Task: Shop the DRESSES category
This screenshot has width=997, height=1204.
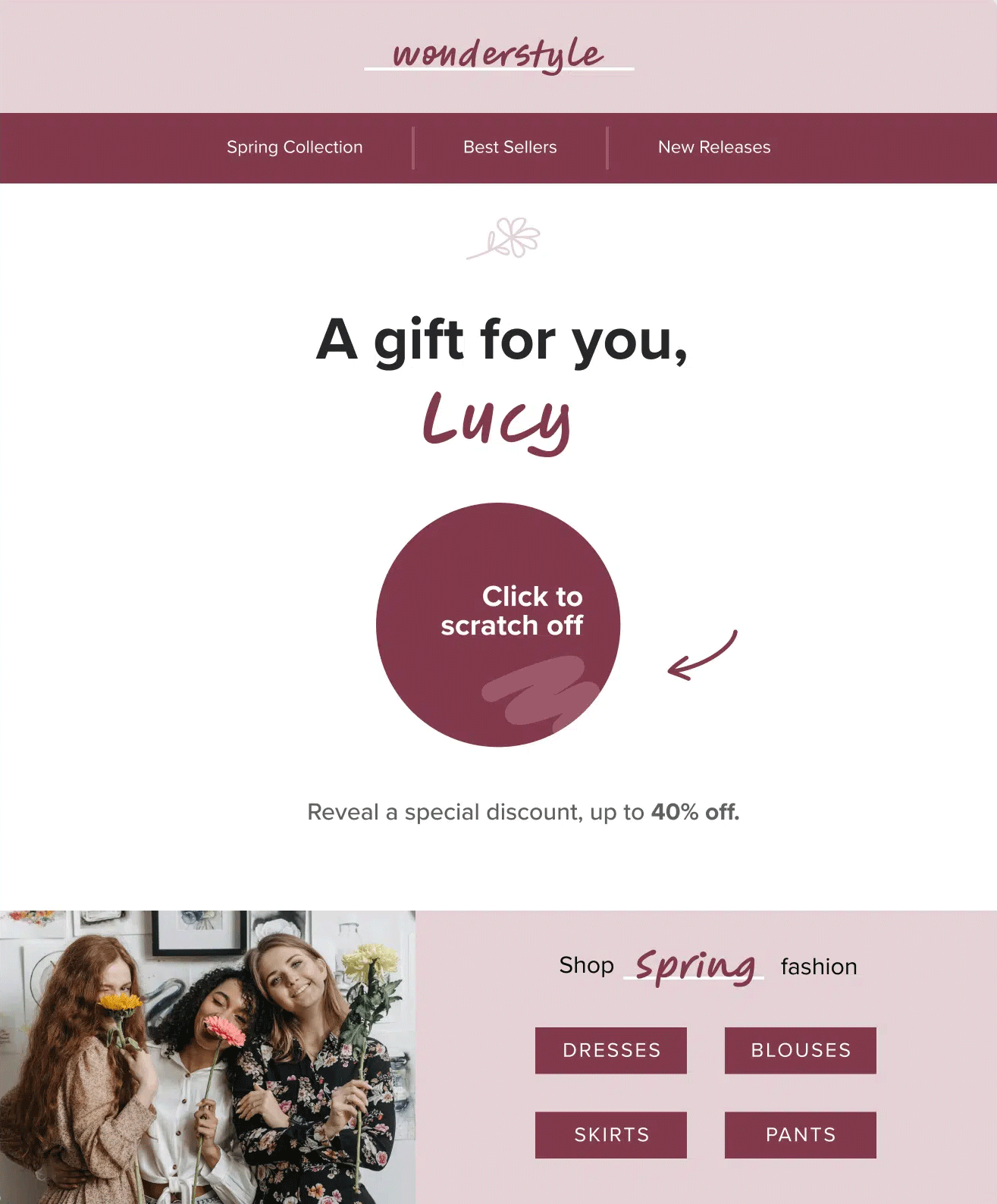Action: coord(611,1050)
